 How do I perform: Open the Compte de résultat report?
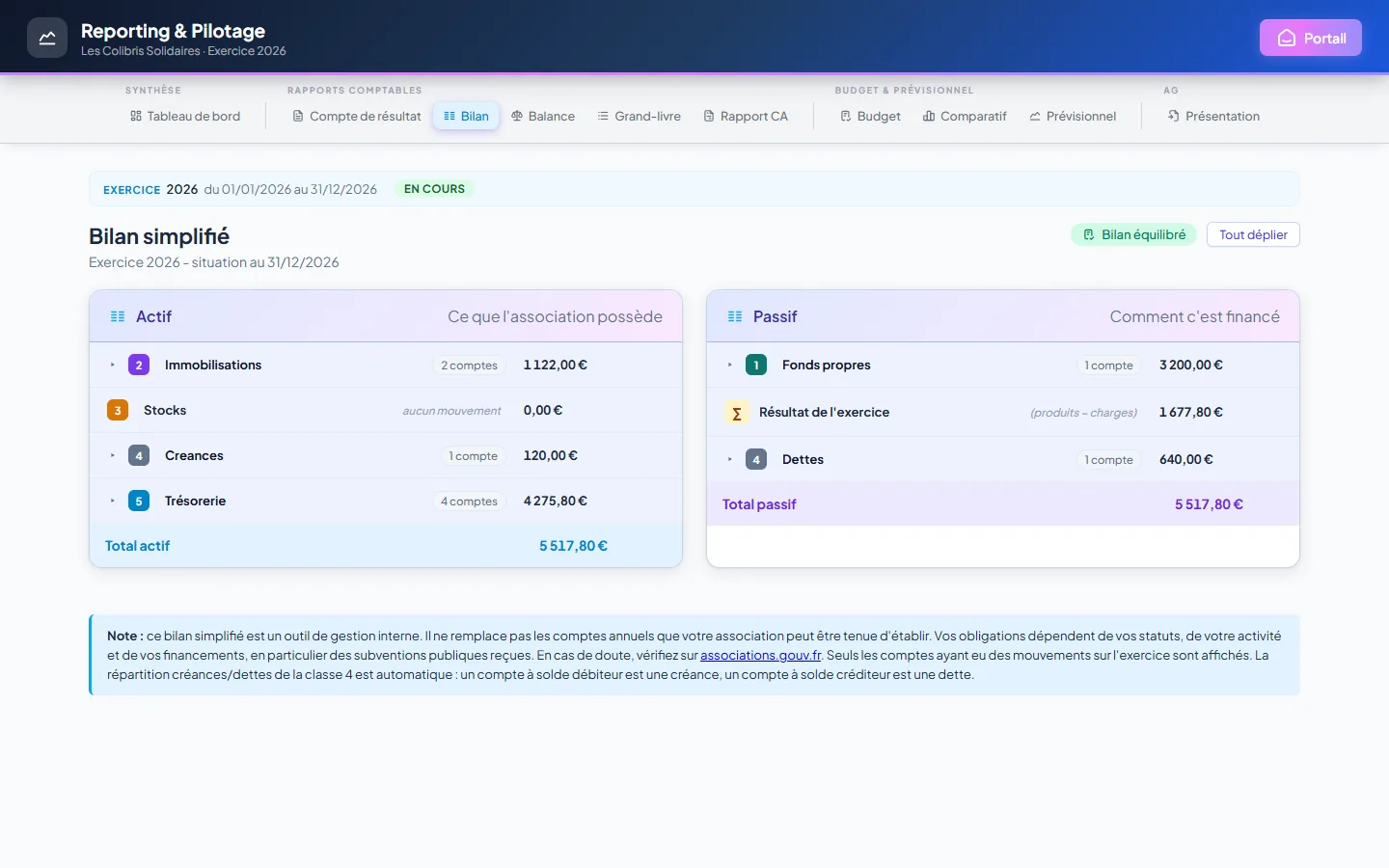pos(357,117)
